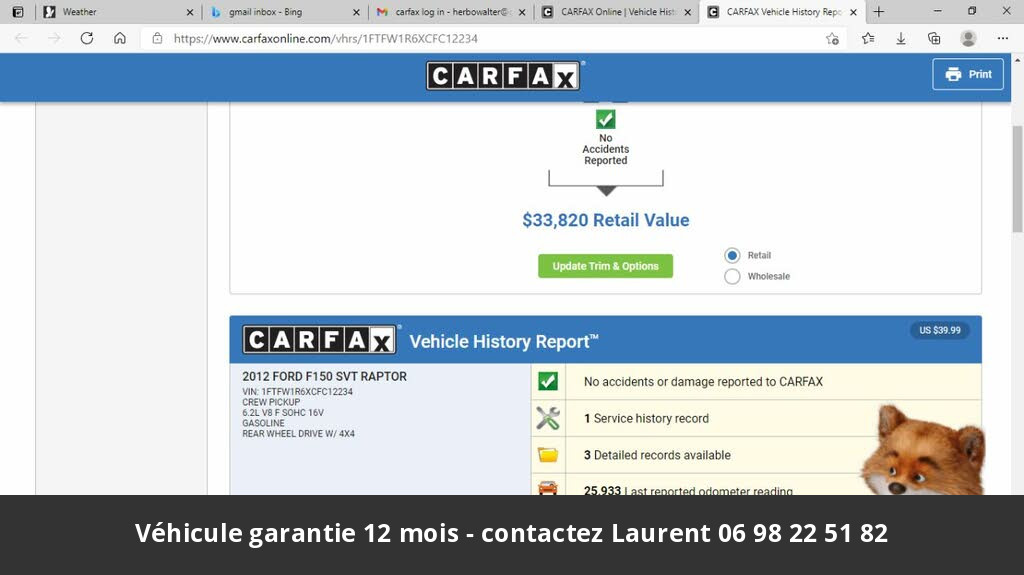Select the Wholesale radio option

coord(732,276)
